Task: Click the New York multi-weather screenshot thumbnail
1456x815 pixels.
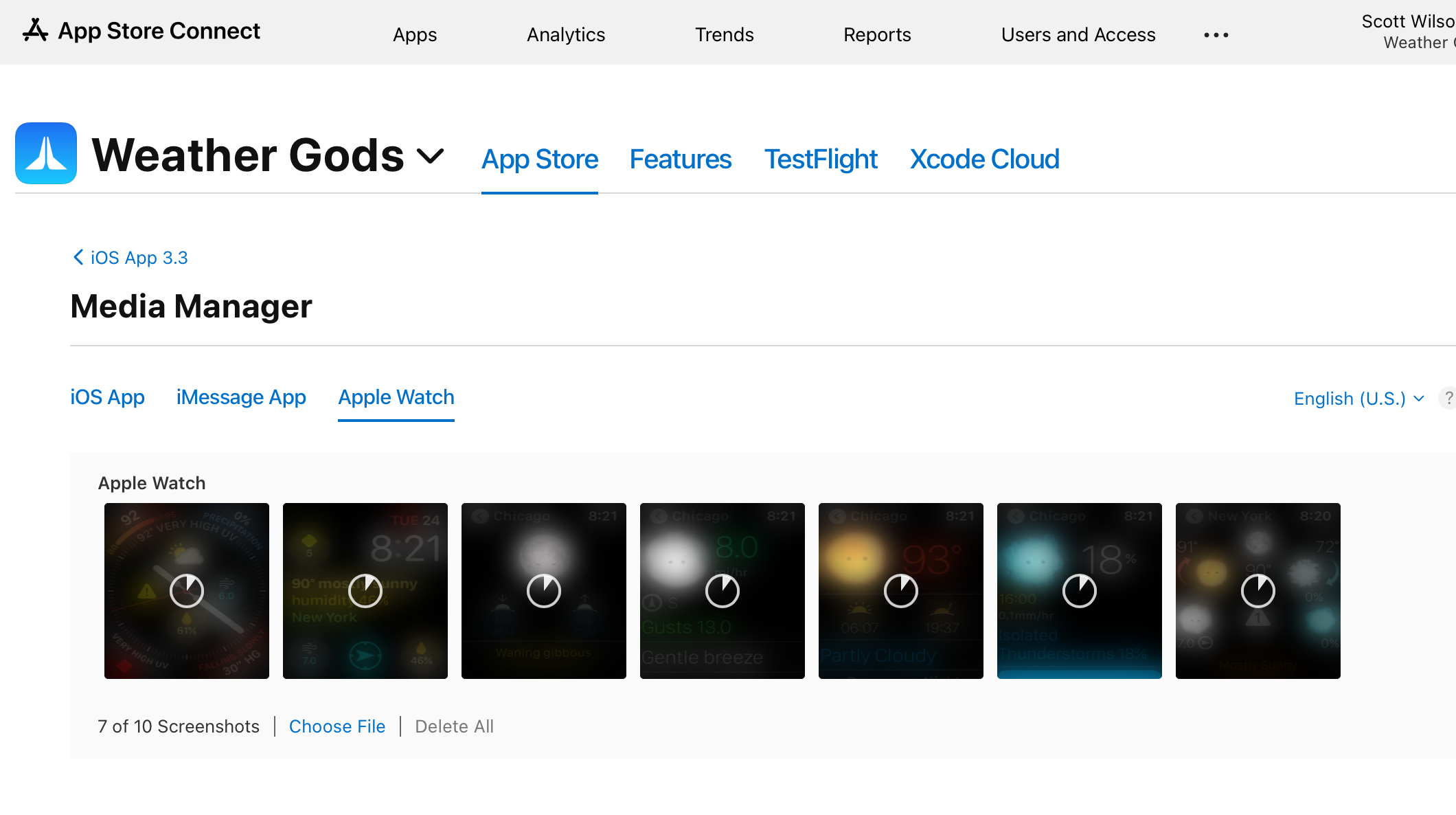Action: click(x=1258, y=591)
